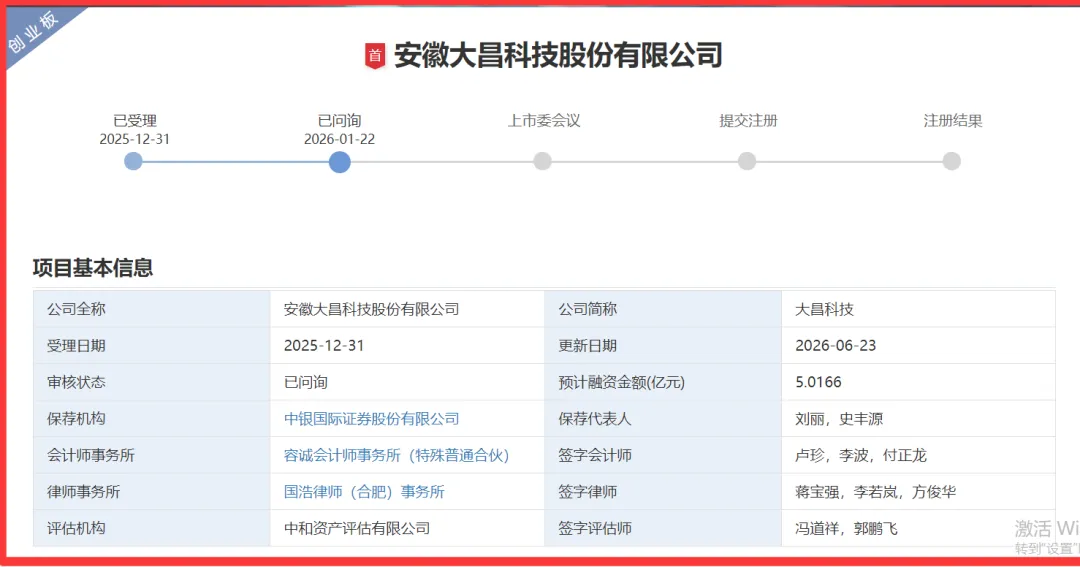Click the 上市委会议 stage label
This screenshot has height=567, width=1080.
pyautogui.click(x=544, y=121)
